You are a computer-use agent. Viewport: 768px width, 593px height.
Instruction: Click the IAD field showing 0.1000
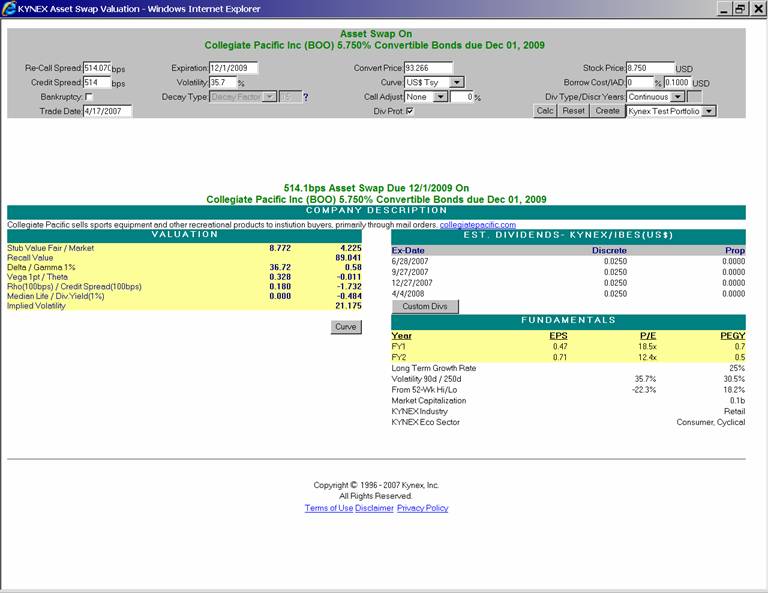click(x=677, y=82)
